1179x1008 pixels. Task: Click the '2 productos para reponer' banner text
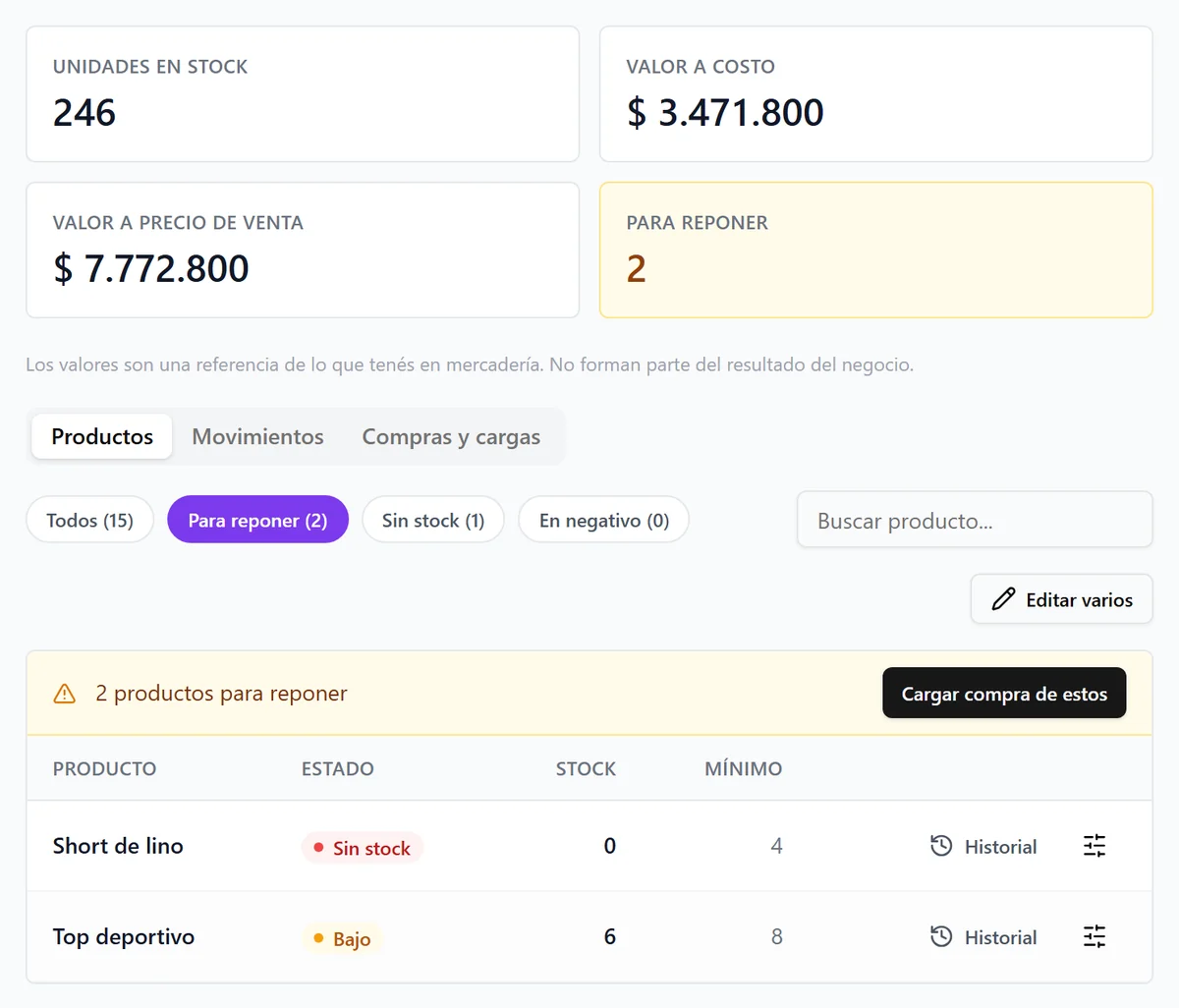221,694
